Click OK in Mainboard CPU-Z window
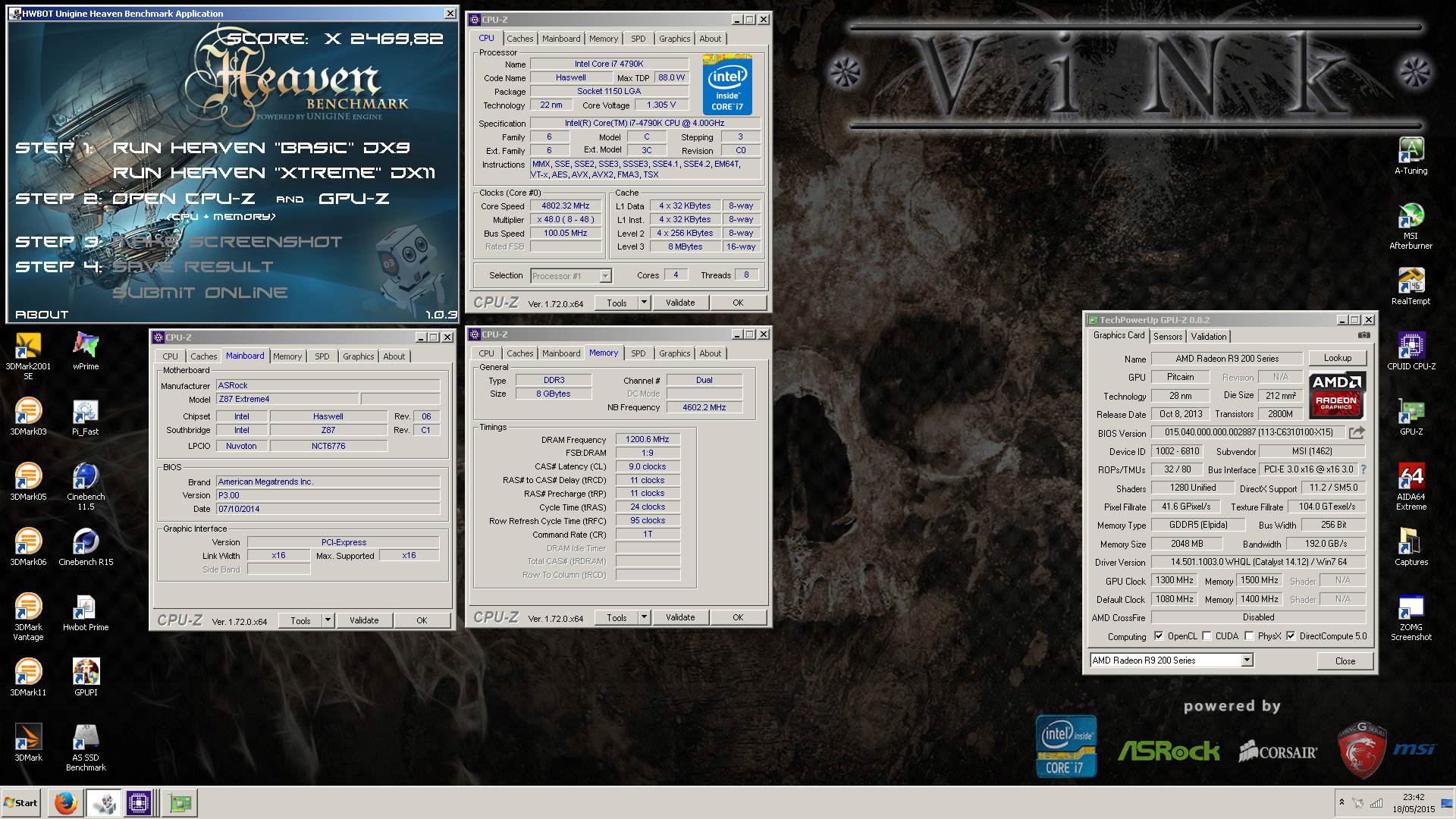Viewport: 1456px width, 819px height. coord(422,620)
